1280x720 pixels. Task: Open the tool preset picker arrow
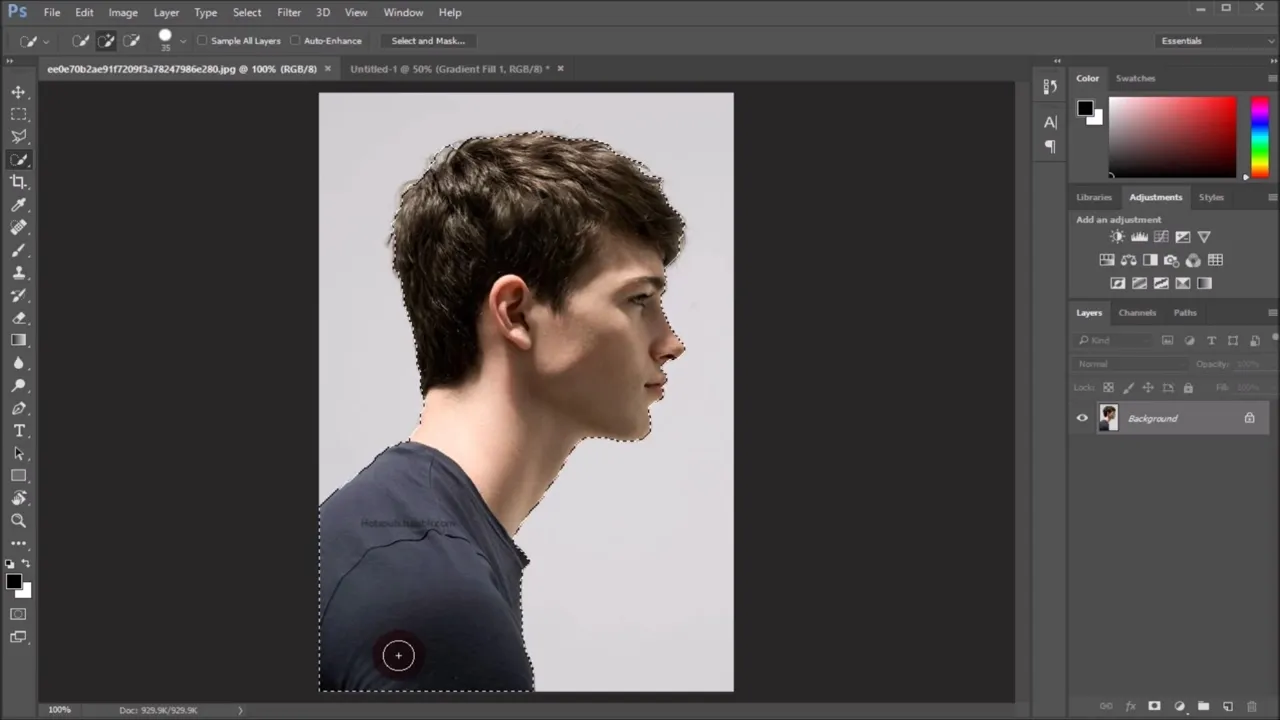tap(46, 42)
